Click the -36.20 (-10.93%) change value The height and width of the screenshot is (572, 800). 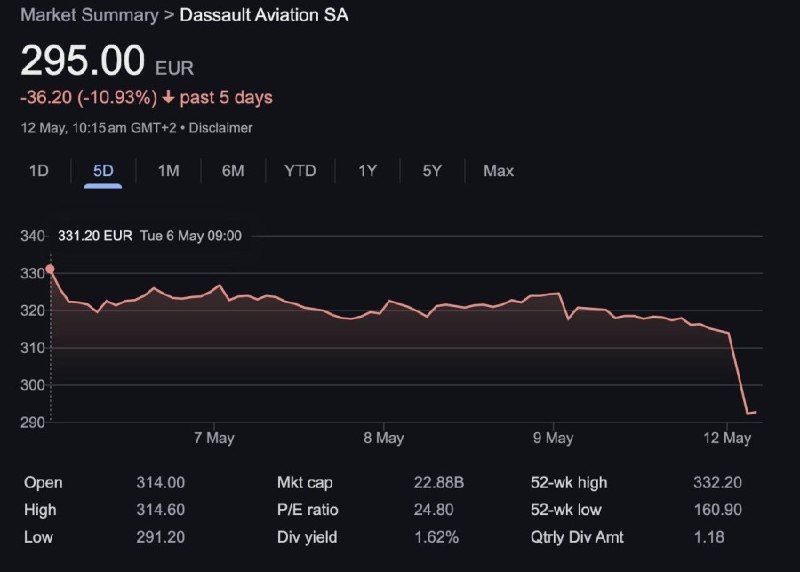[x=89, y=97]
